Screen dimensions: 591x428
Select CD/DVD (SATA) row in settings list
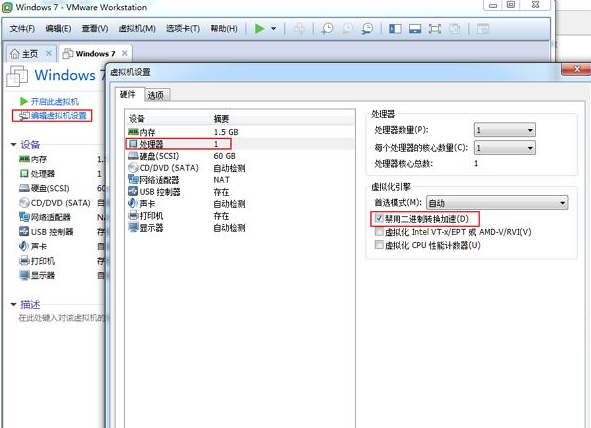[240, 168]
